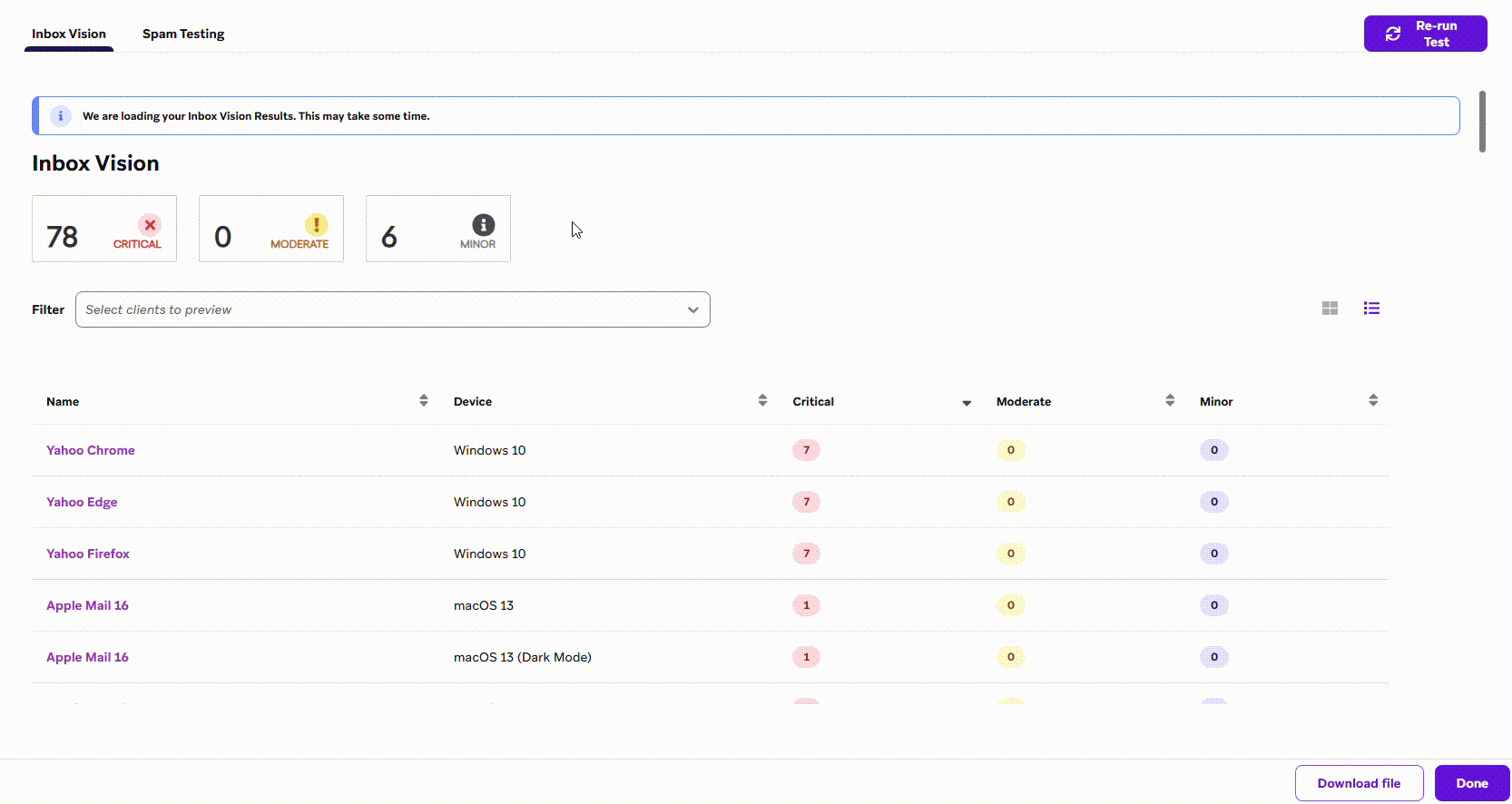Screen dimensions: 1512x804
Task: Sort table by Device column arrows
Action: point(762,400)
